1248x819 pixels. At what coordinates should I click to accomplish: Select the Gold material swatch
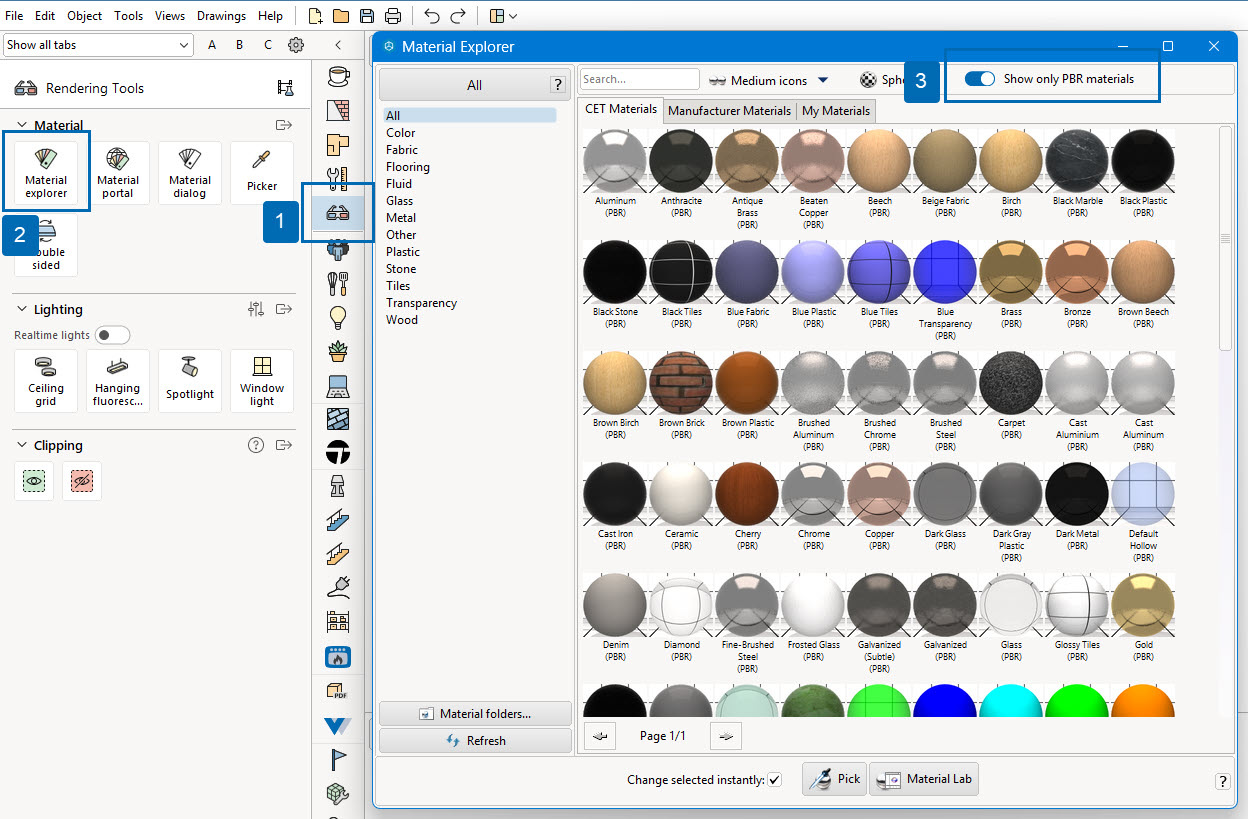point(1143,605)
